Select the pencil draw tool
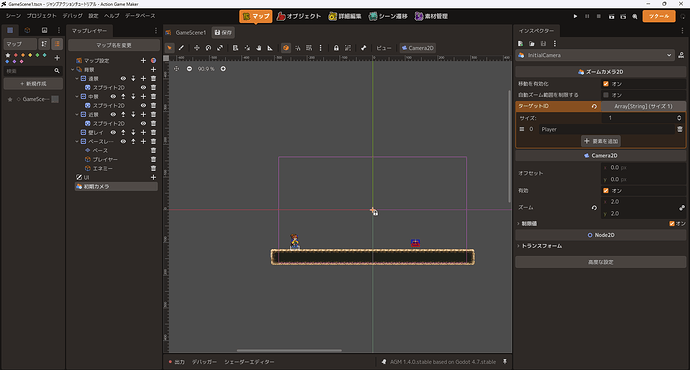The width and height of the screenshot is (690, 370). pos(181,48)
